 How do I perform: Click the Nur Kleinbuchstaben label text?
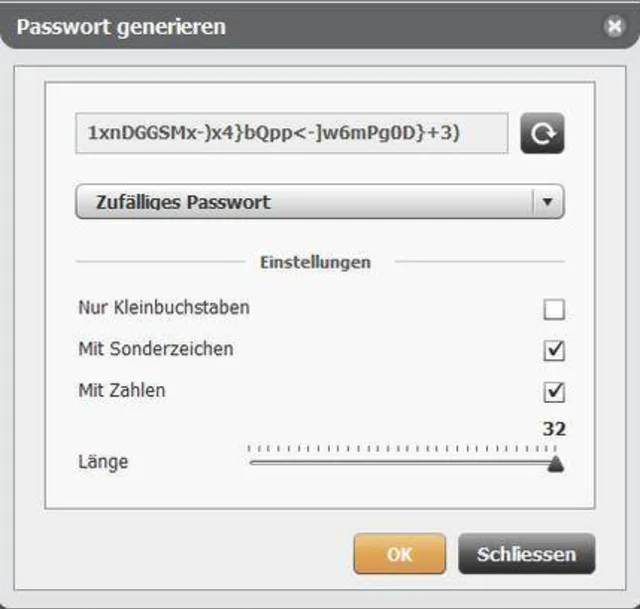164,308
